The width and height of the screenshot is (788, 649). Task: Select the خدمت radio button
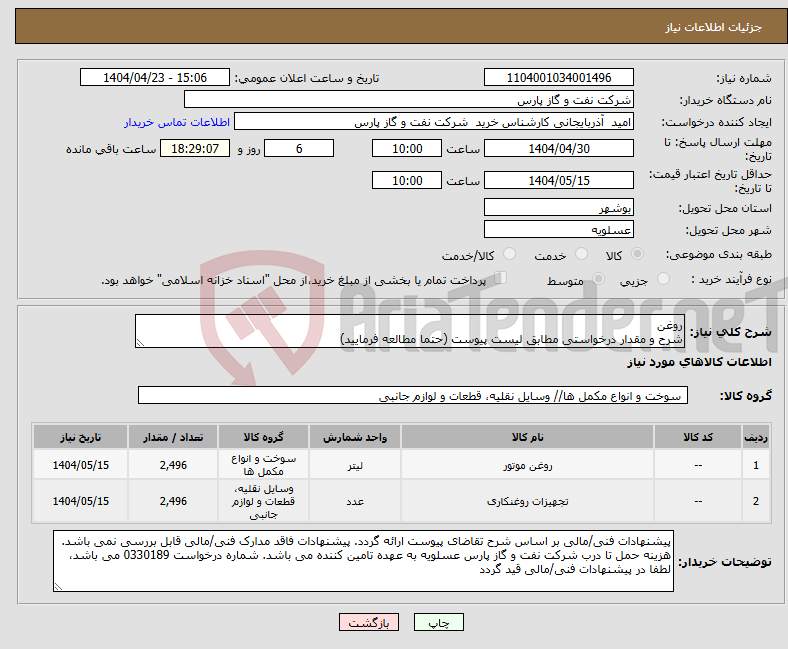pyautogui.click(x=581, y=254)
